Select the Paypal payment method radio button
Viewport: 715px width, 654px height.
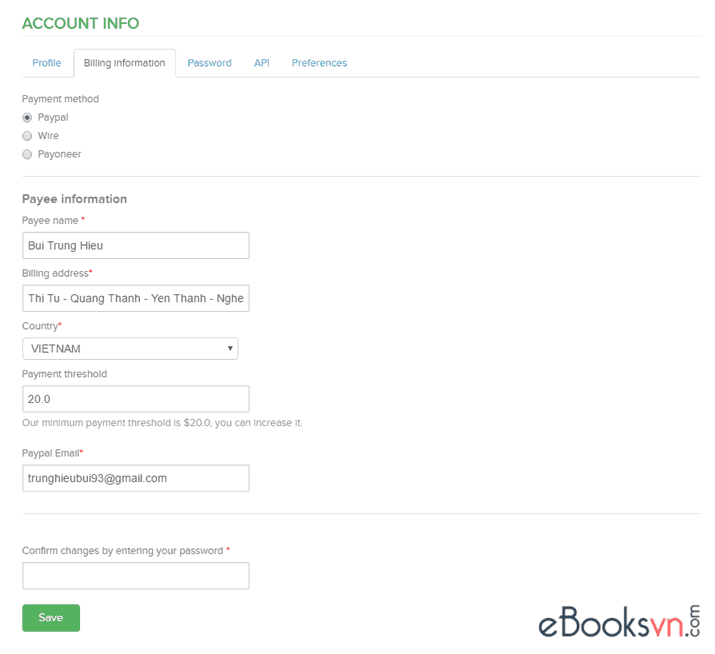pyautogui.click(x=27, y=118)
